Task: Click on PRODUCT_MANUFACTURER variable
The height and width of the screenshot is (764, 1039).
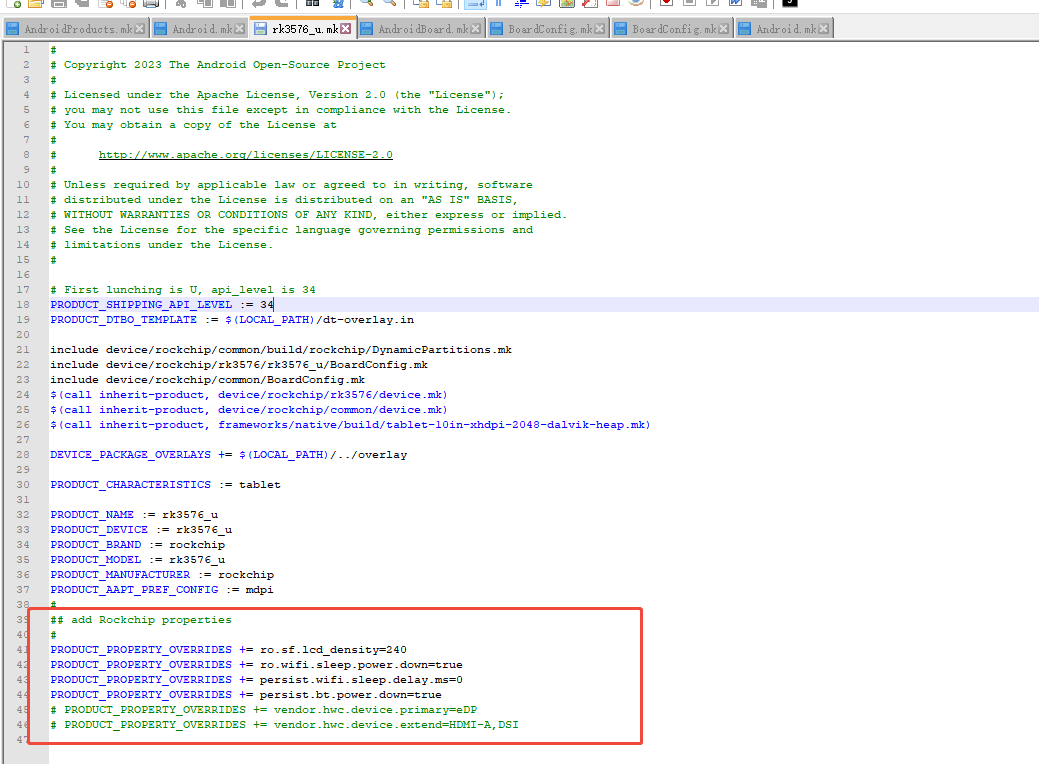Action: [x=120, y=575]
